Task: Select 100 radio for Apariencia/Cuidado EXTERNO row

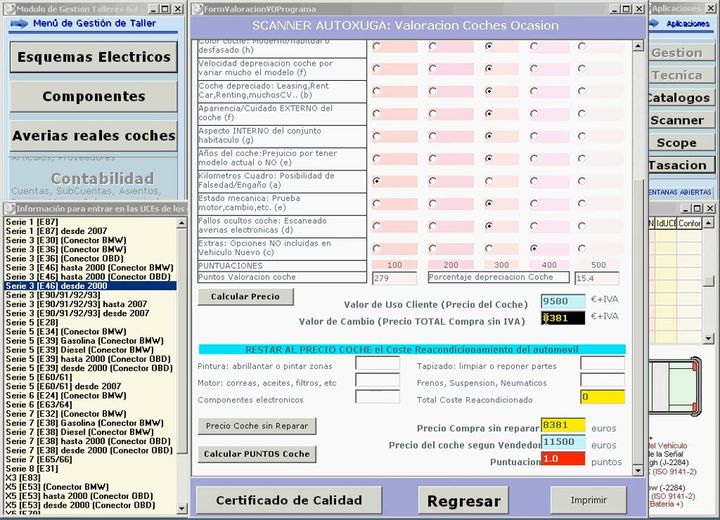Action: coord(377,113)
